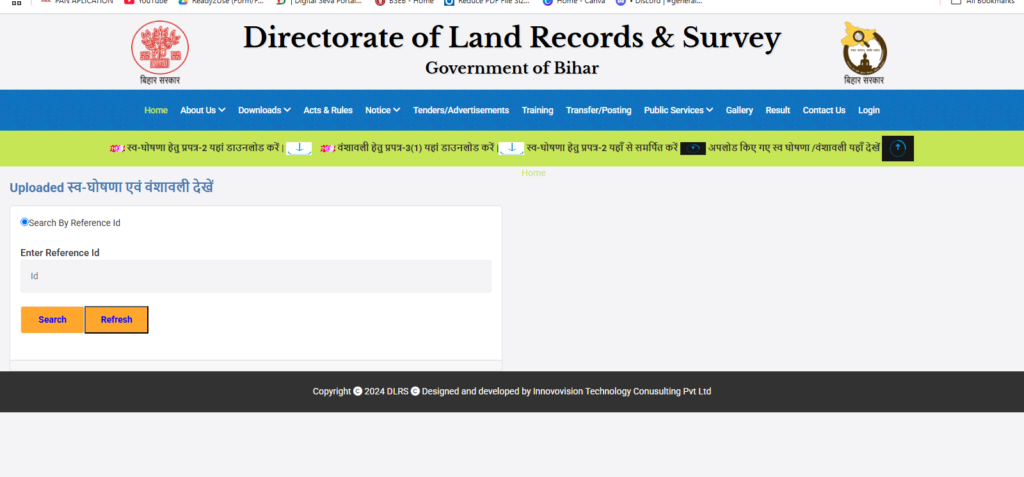
Task: Open the Acts & Rules menu item
Action: (x=328, y=110)
